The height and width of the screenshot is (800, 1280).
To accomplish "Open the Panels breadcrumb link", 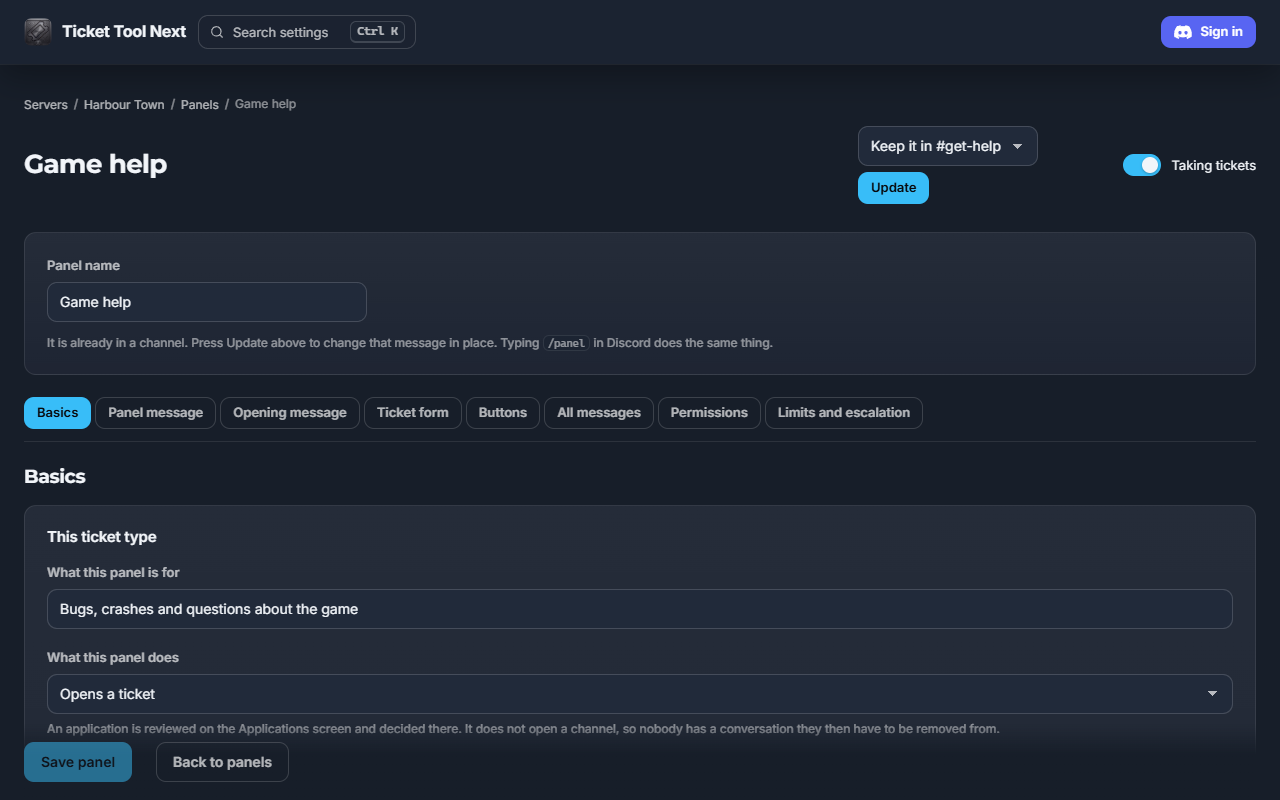I will (x=200, y=104).
